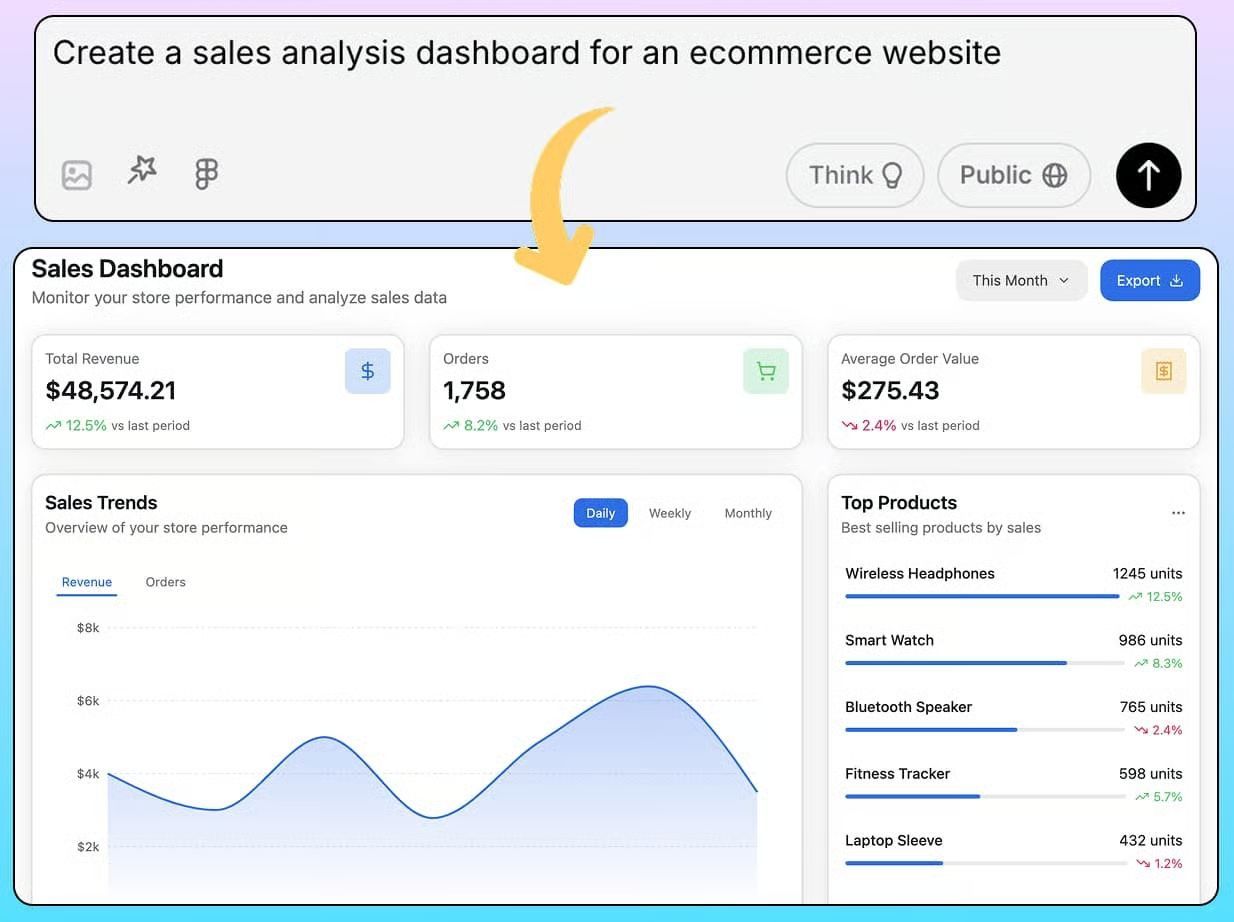
Task: Click the $8k axis label on chart
Action: tap(88, 628)
